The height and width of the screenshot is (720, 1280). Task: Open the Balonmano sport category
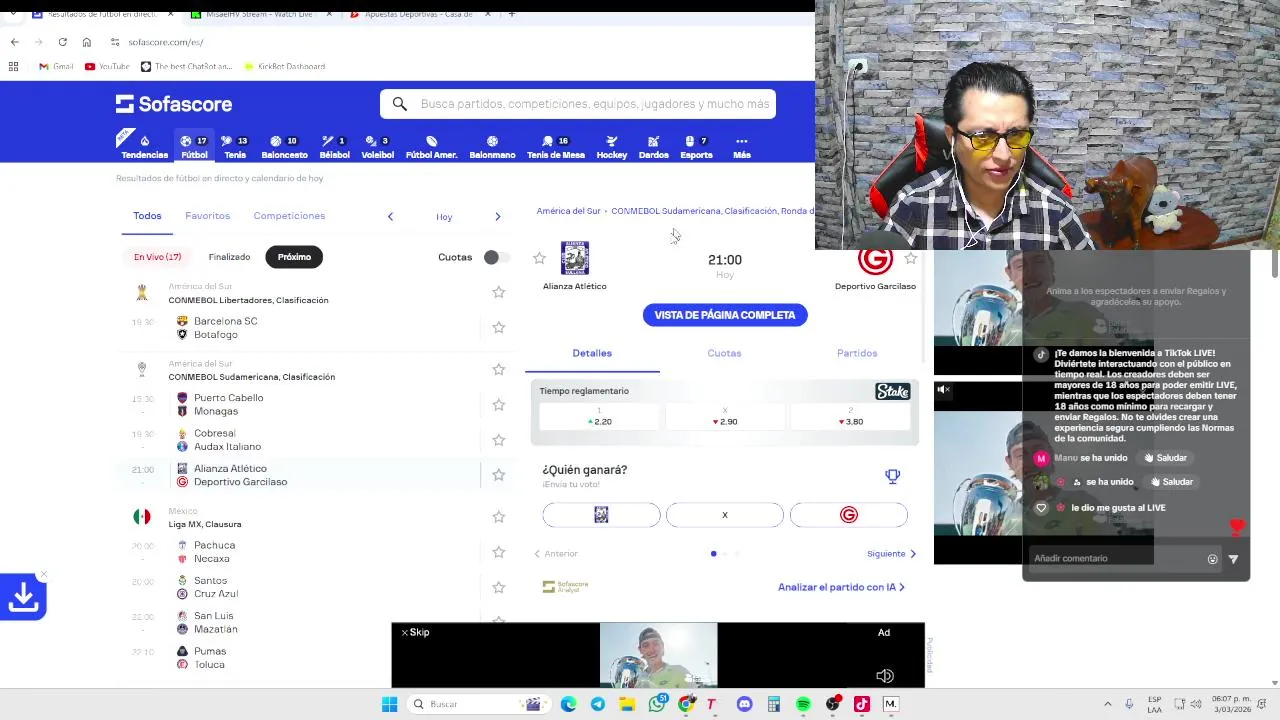tap(492, 147)
